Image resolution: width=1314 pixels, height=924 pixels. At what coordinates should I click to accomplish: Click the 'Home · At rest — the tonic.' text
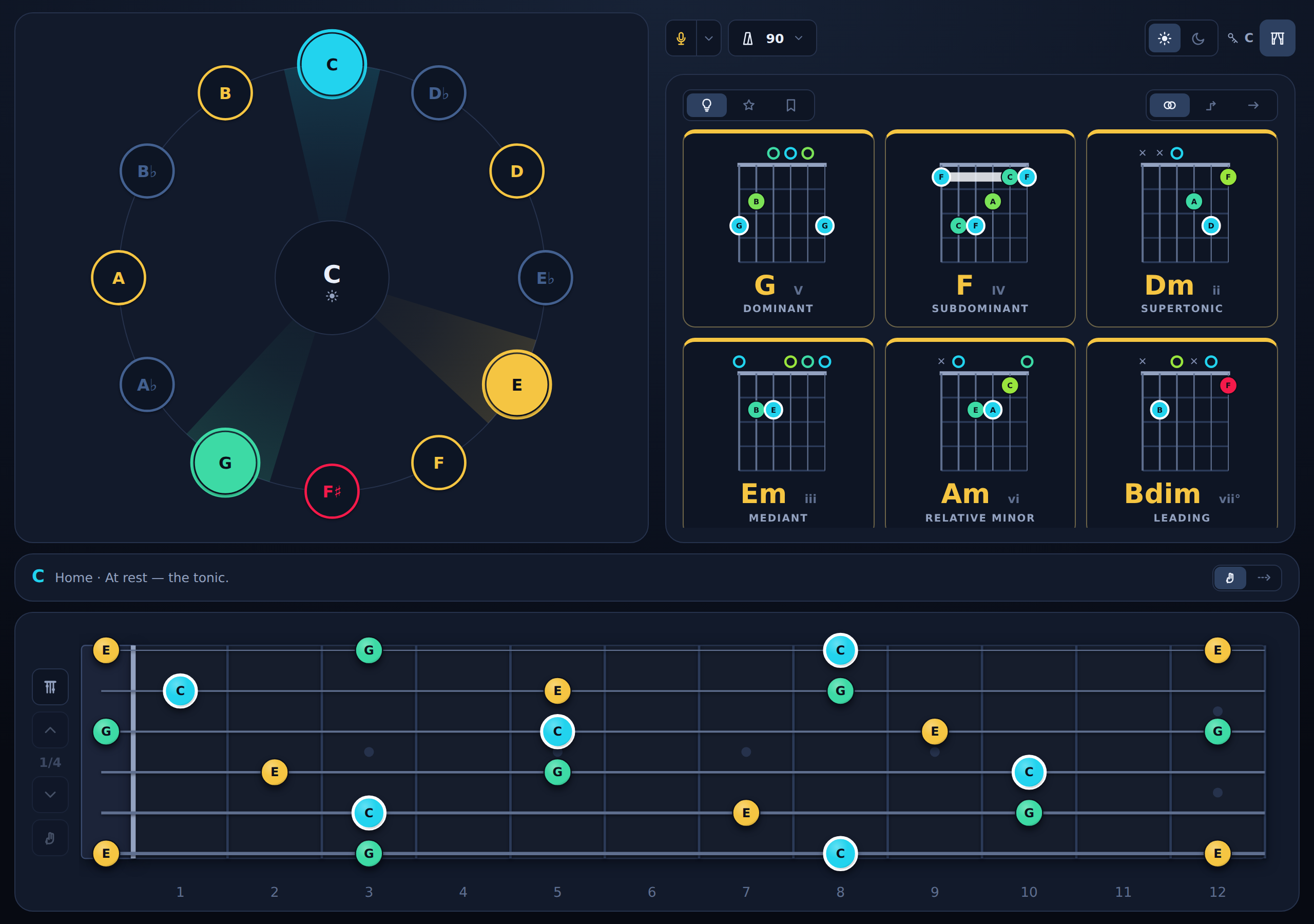142,577
